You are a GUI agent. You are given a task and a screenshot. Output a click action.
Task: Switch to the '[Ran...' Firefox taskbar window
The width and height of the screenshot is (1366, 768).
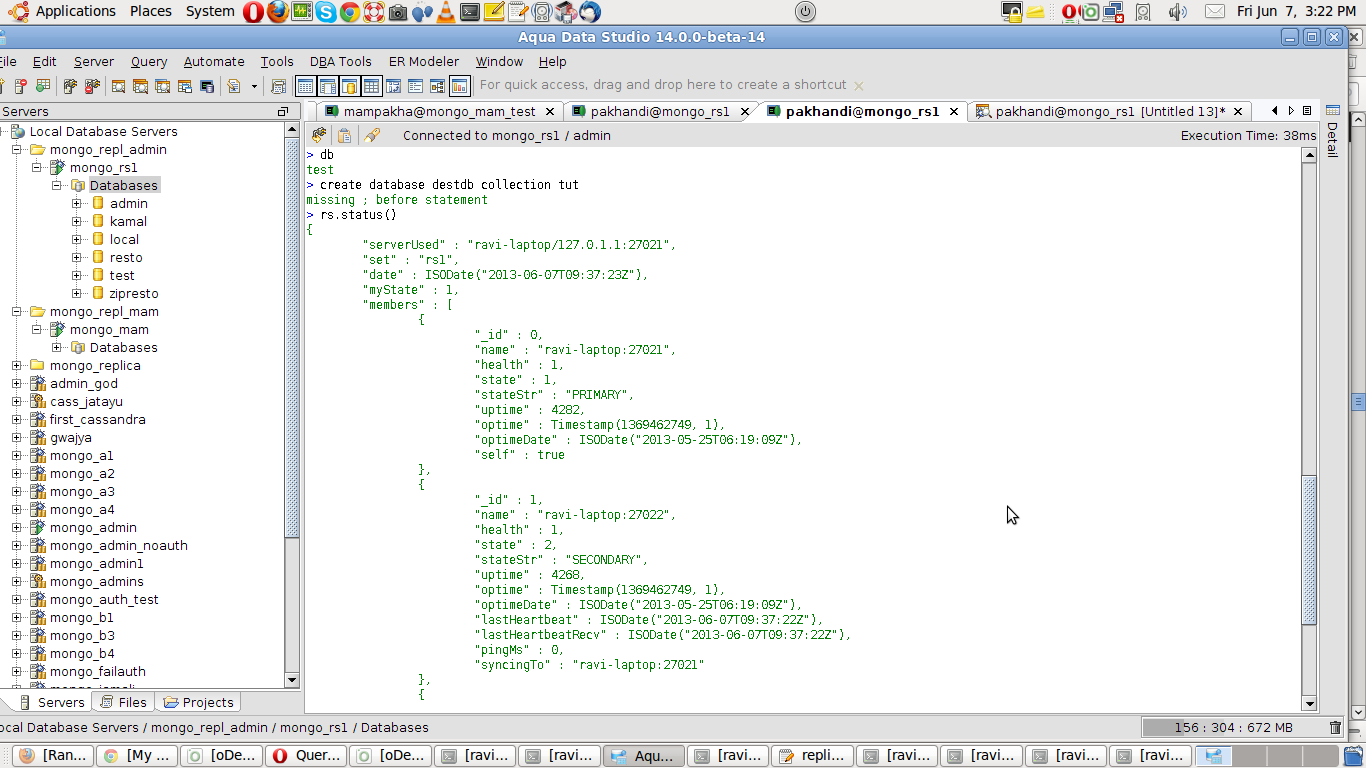pos(53,756)
